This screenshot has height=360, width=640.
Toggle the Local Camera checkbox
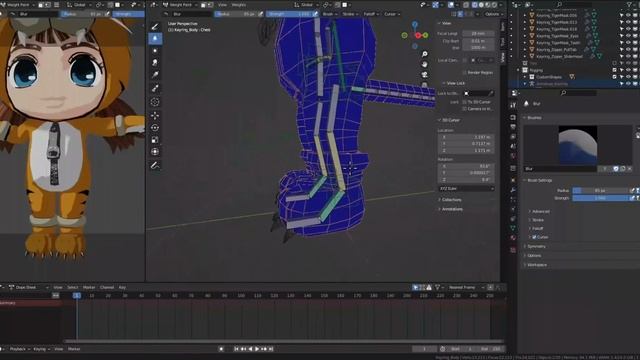coord(464,60)
